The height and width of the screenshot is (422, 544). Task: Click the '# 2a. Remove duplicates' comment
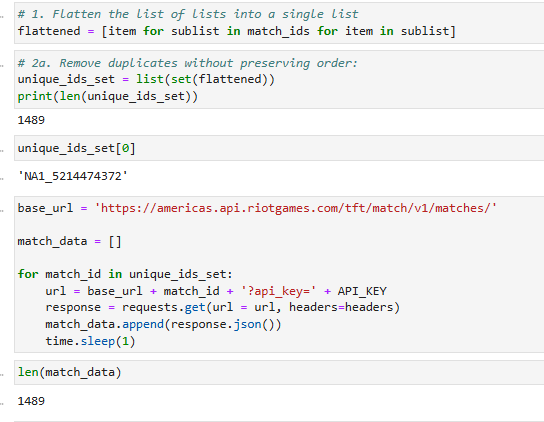click(187, 63)
